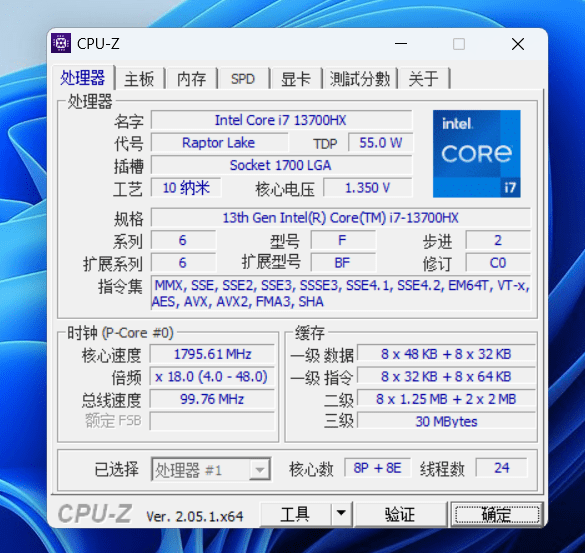Image resolution: width=585 pixels, height=553 pixels.
Task: Select the 处理器 tab
Action: (83, 78)
